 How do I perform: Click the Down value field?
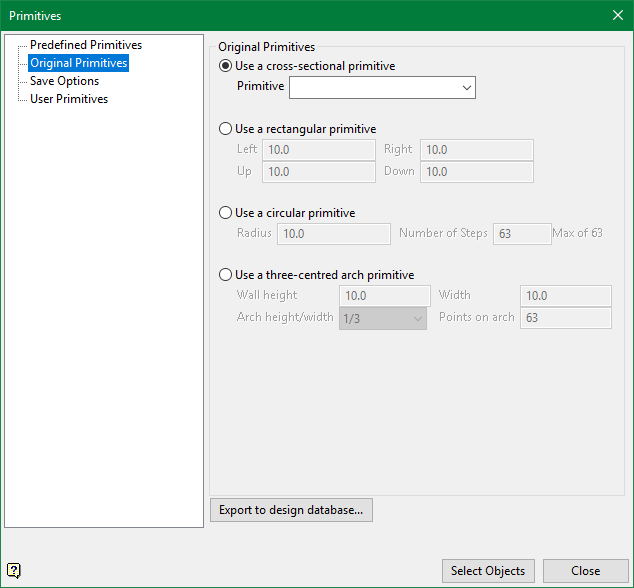pyautogui.click(x=477, y=172)
